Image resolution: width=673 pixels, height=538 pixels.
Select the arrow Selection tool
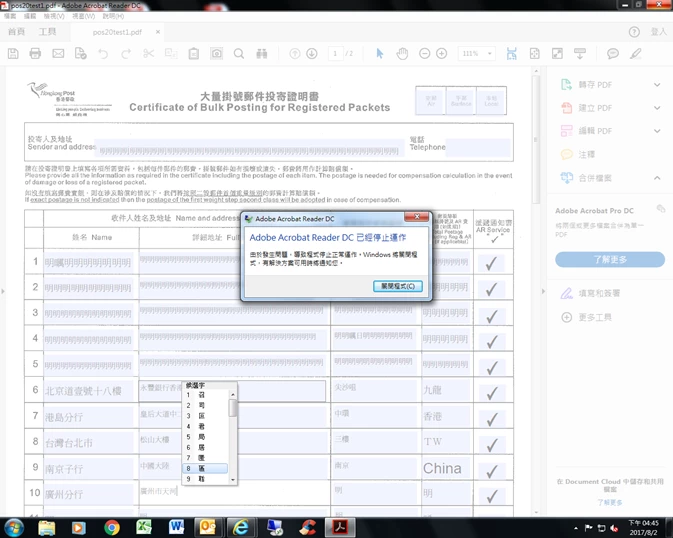click(x=379, y=54)
